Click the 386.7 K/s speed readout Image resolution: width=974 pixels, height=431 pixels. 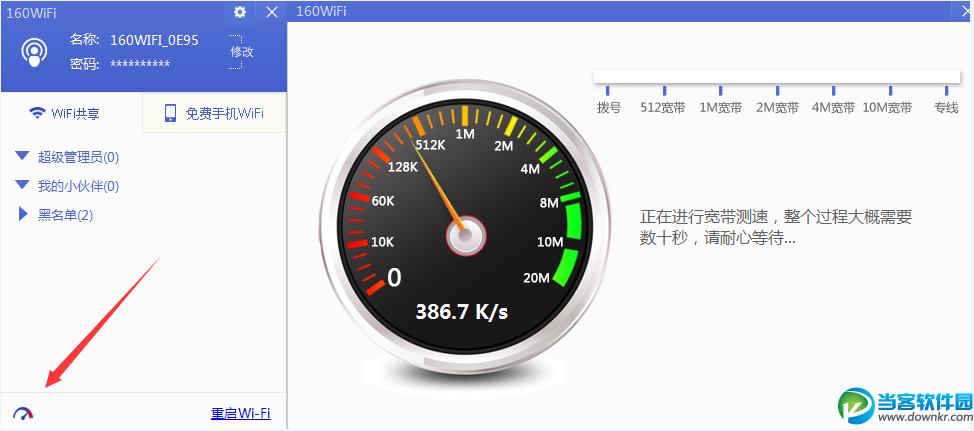click(x=462, y=311)
